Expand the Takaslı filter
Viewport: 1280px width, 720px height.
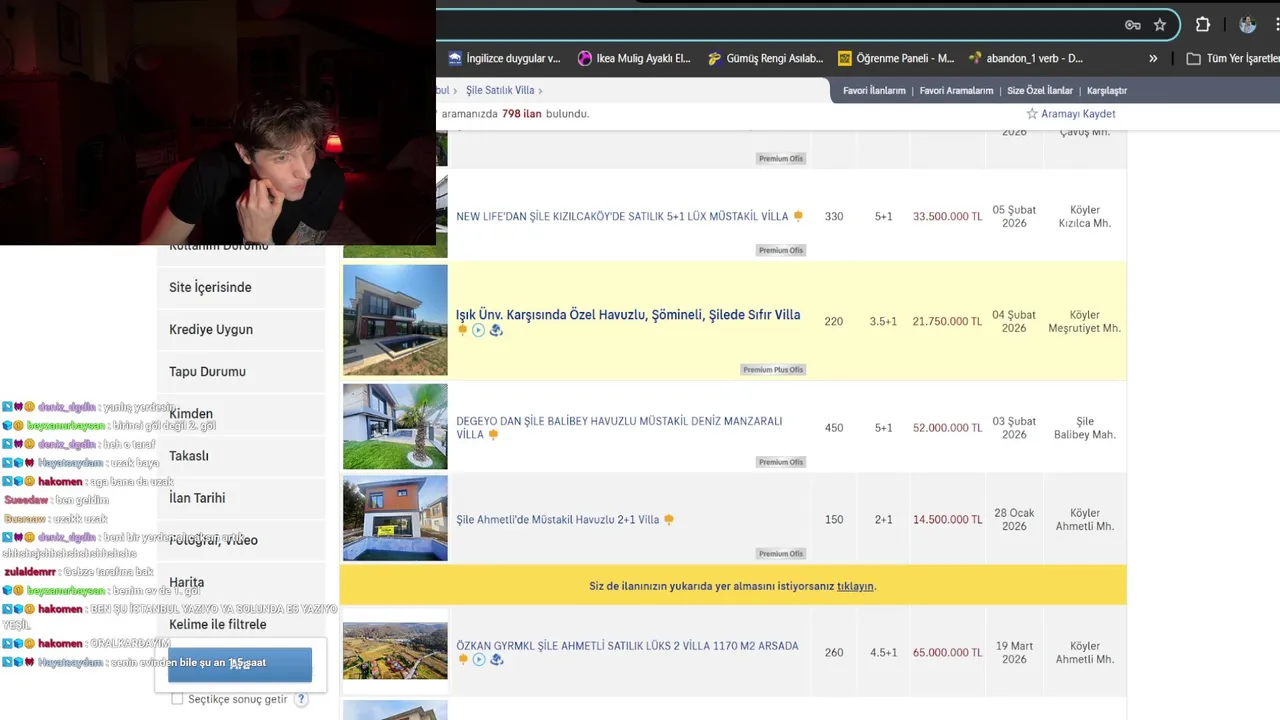pyautogui.click(x=241, y=455)
